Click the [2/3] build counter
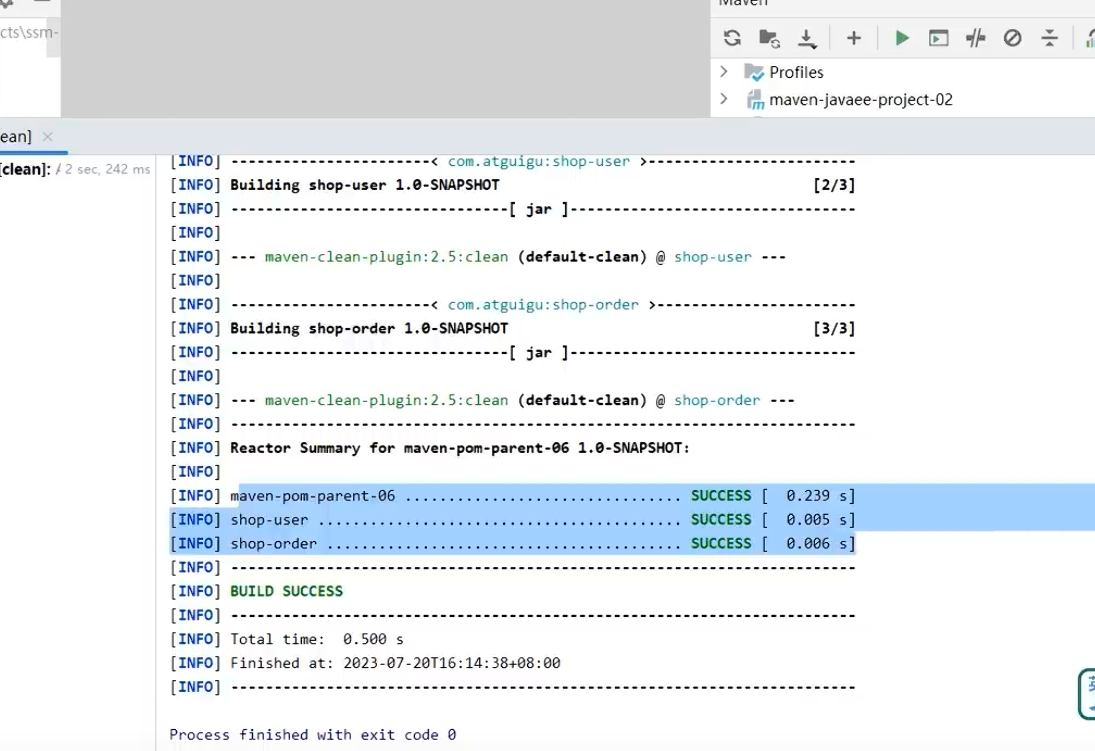This screenshot has width=1095, height=751. [834, 185]
